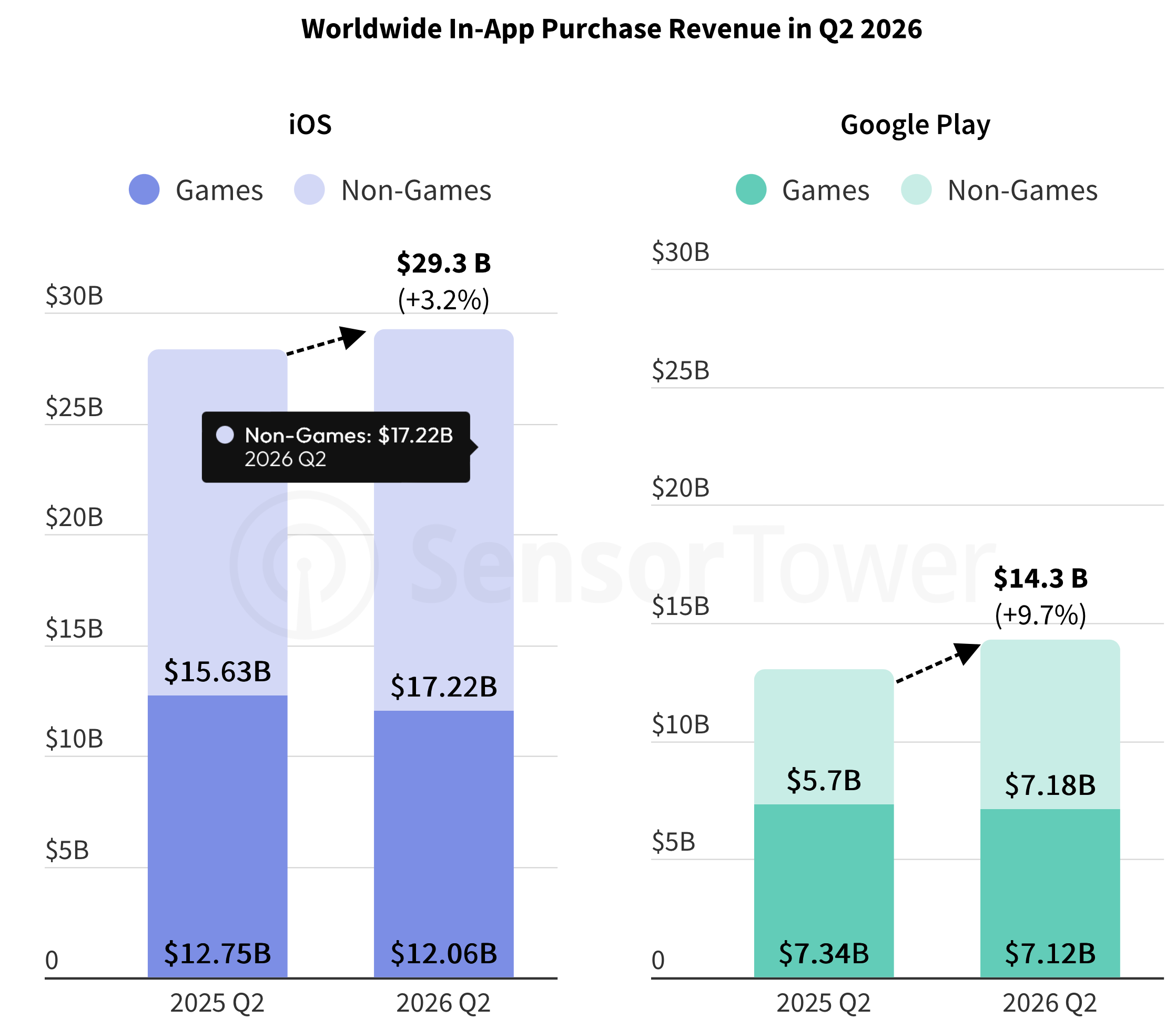Click the Google Play Non-Games legend dot
The width and height of the screenshot is (1176, 1029).
pyautogui.click(x=916, y=189)
